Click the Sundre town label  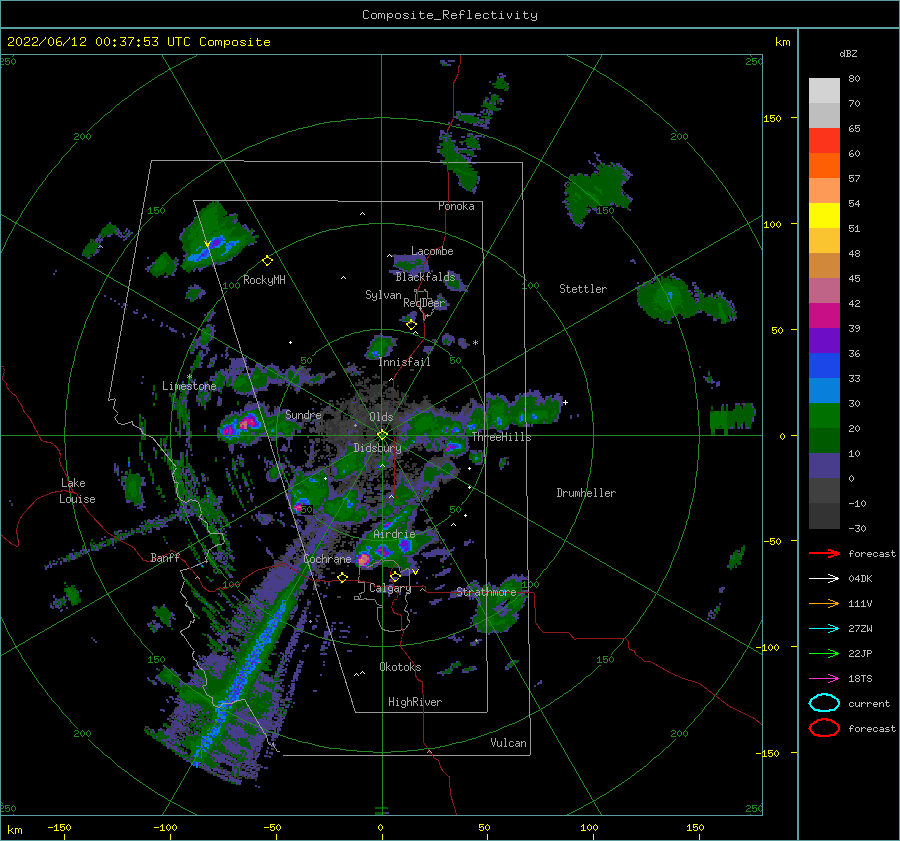(x=303, y=415)
